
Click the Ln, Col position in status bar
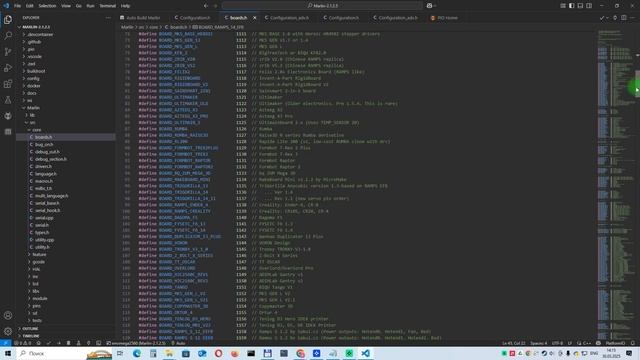pos(513,343)
